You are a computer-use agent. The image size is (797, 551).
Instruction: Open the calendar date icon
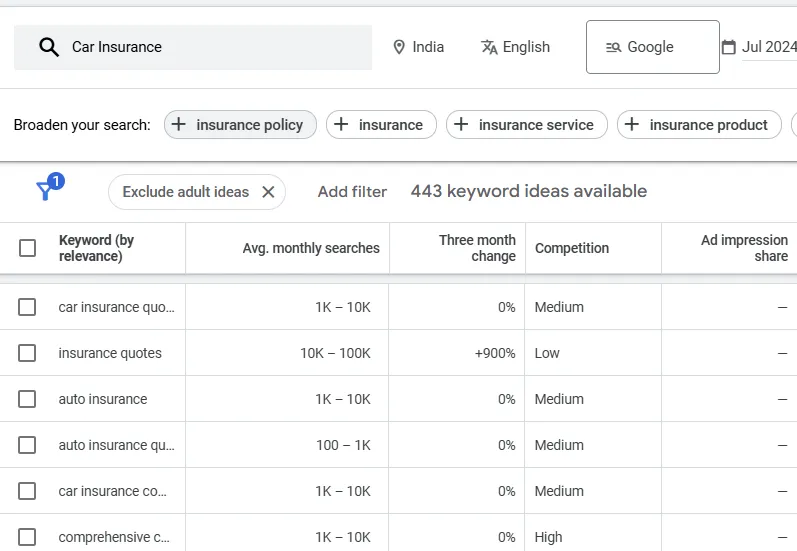pos(729,47)
